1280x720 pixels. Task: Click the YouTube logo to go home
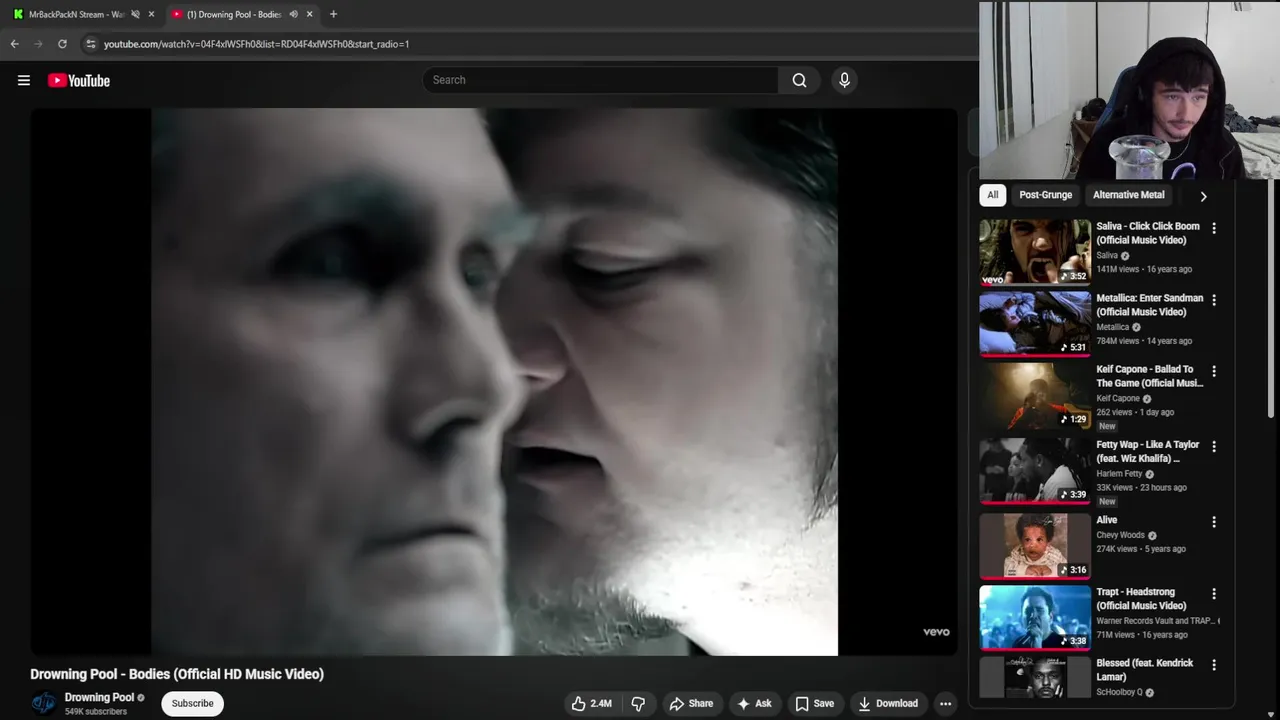click(79, 80)
